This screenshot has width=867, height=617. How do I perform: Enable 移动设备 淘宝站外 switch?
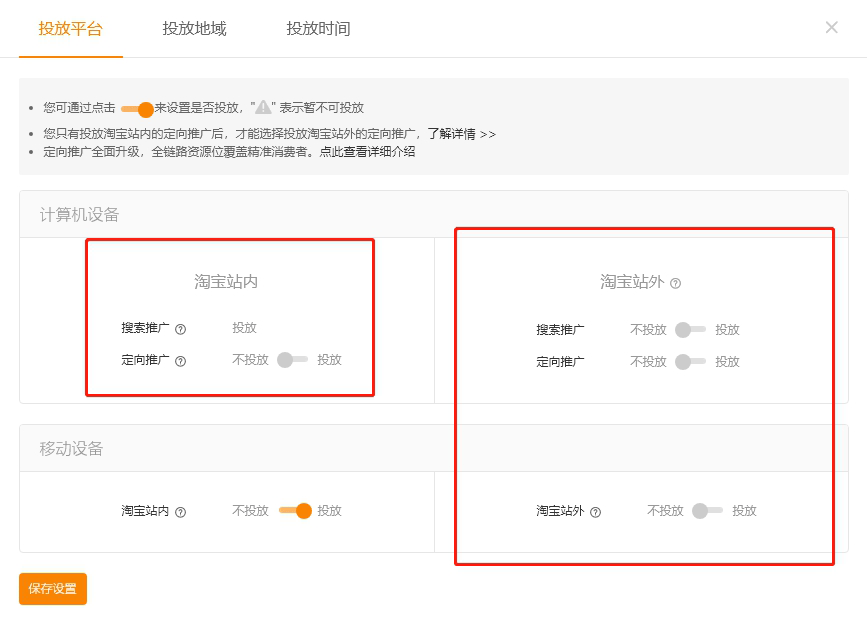[x=707, y=511]
